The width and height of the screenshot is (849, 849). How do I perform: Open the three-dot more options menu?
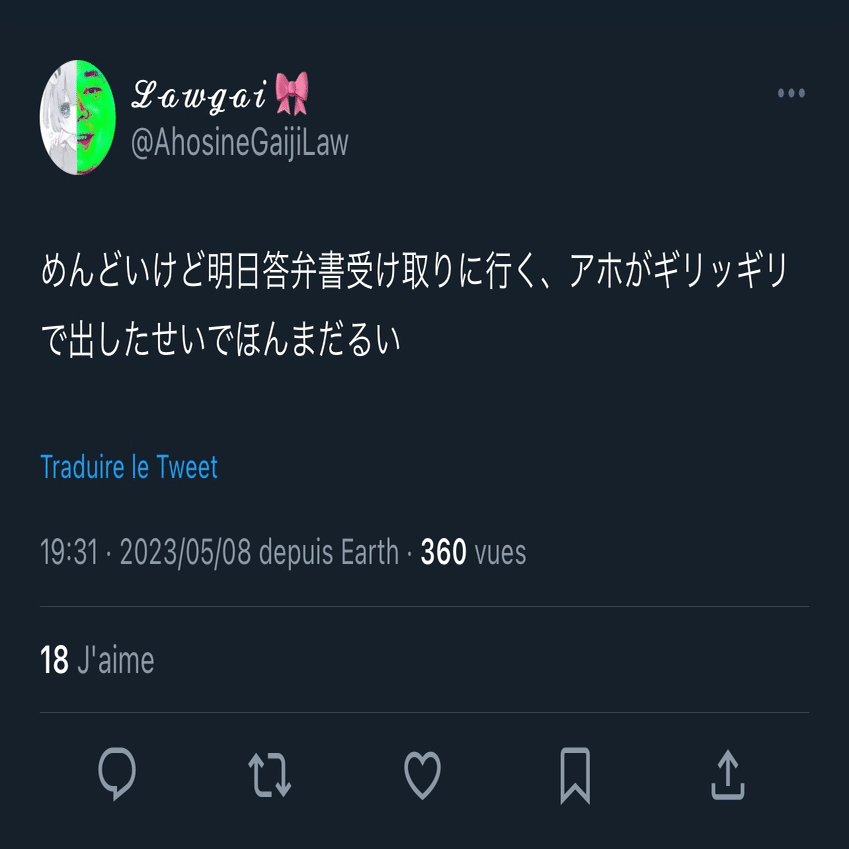[791, 93]
